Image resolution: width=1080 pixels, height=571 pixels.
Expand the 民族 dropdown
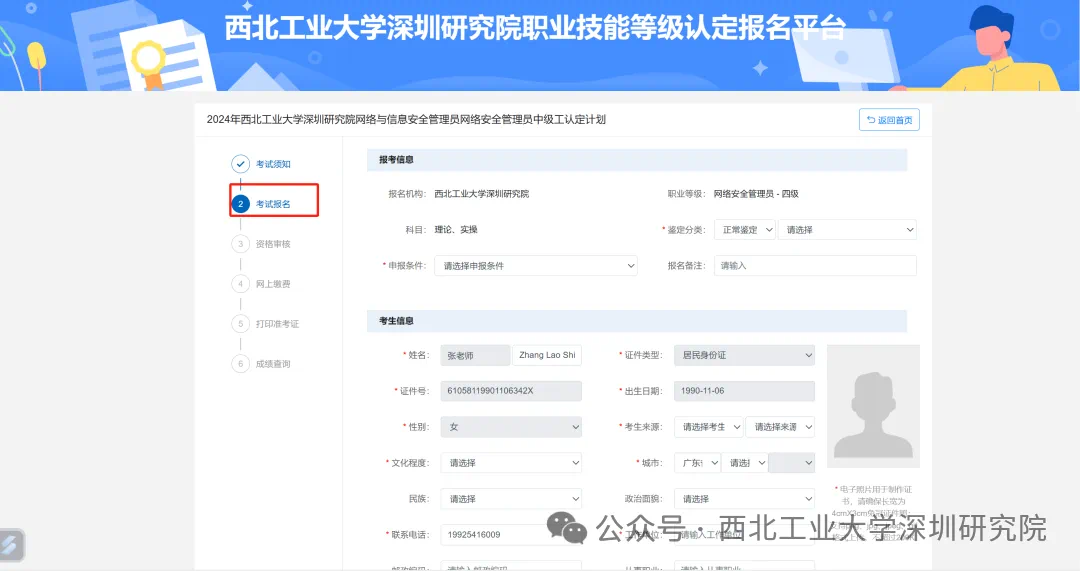point(511,499)
